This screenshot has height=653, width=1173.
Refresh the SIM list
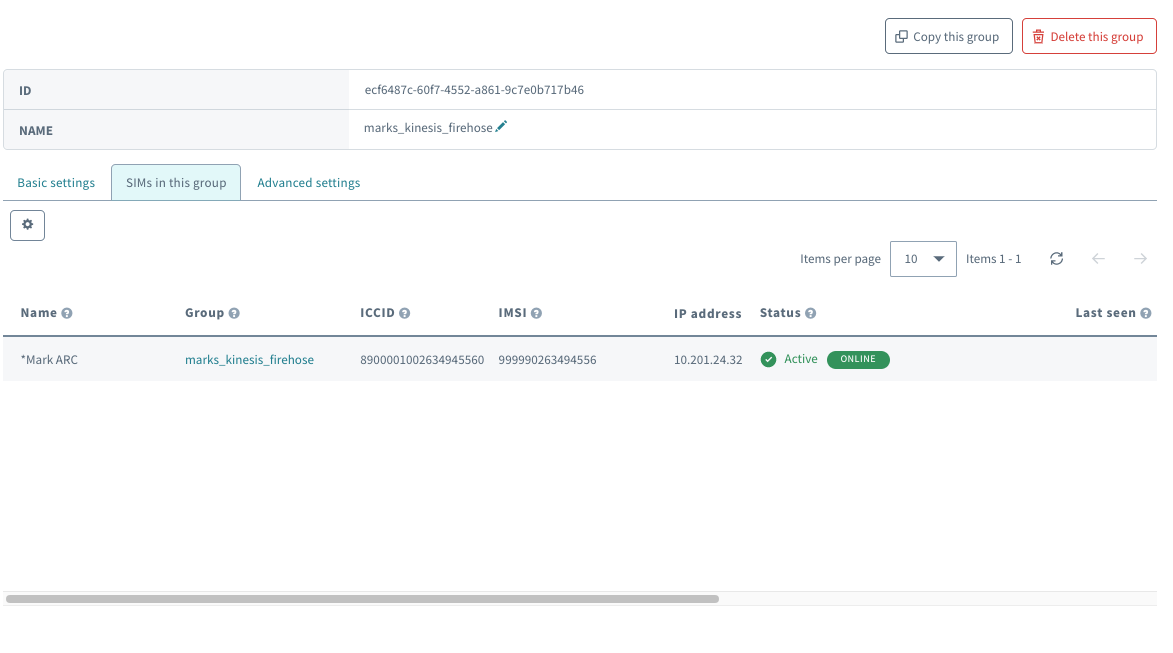click(1057, 258)
